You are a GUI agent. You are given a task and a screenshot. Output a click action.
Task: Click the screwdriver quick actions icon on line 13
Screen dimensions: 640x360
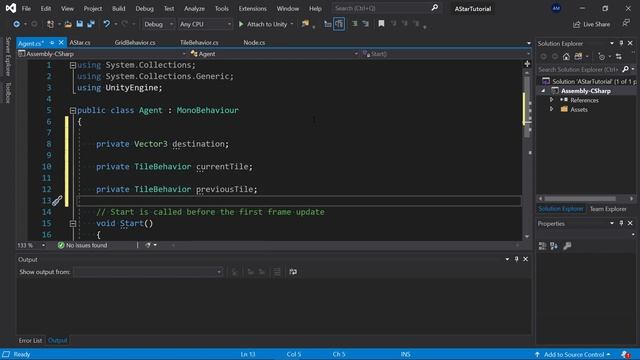tap(57, 200)
